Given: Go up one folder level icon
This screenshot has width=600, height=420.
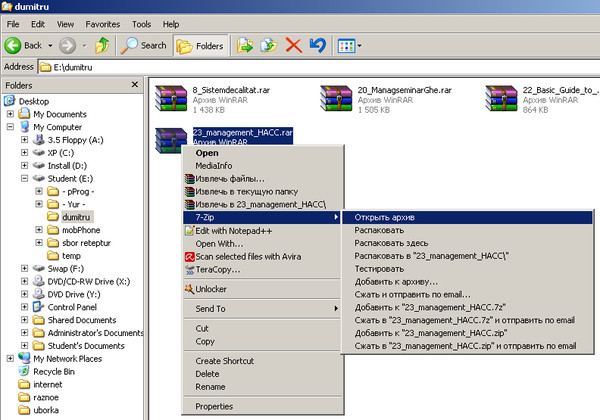Looking at the screenshot, I should point(102,46).
